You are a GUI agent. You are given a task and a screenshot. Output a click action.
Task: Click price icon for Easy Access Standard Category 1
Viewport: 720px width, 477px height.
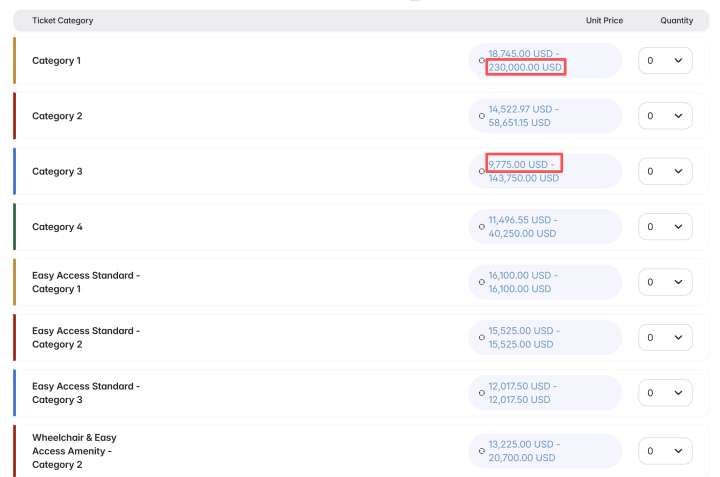(481, 282)
